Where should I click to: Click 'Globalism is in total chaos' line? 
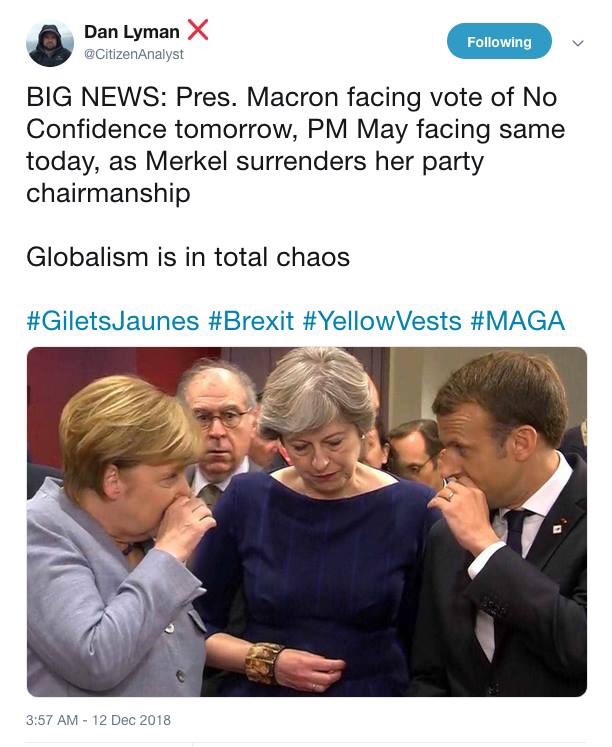tap(188, 257)
